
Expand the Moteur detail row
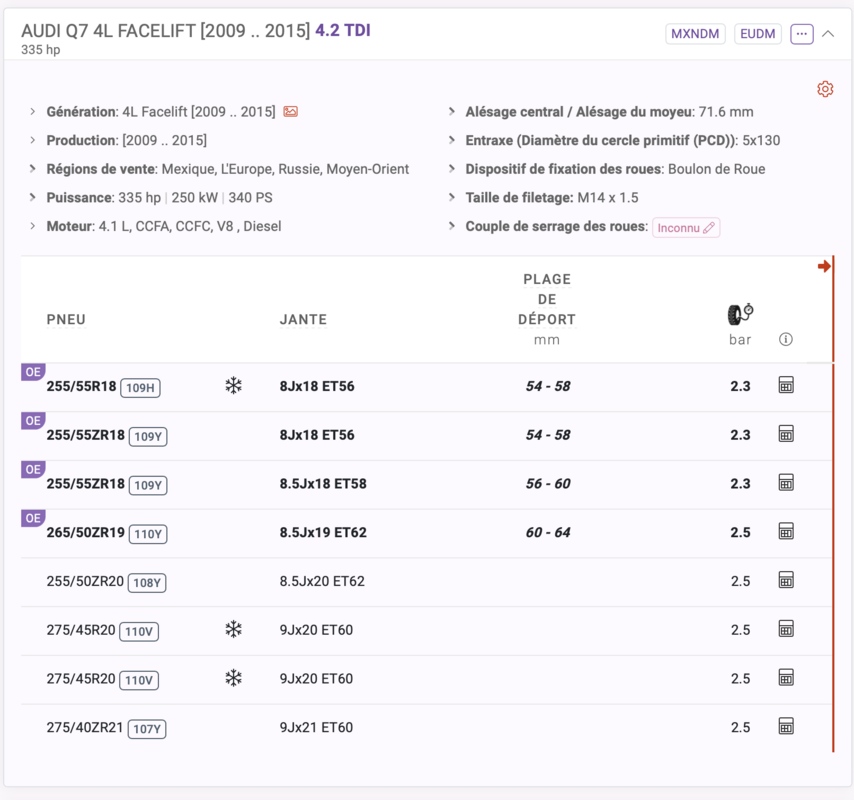[33, 226]
